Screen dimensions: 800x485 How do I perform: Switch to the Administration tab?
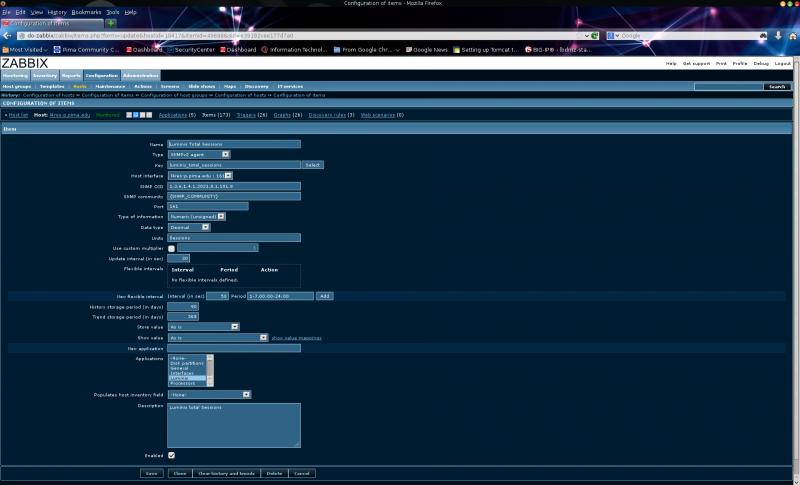coord(141,75)
